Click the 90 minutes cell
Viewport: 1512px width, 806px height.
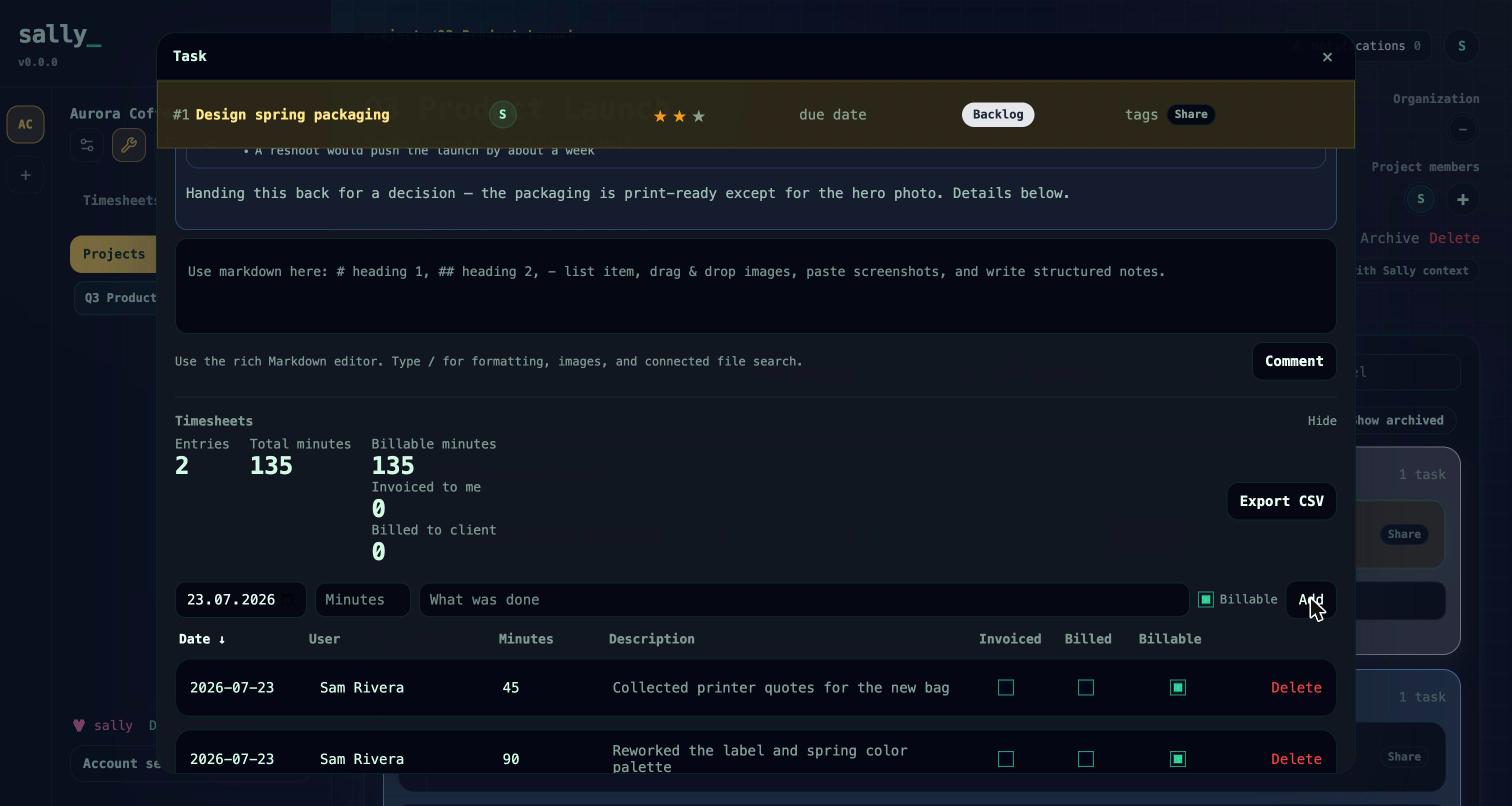click(510, 760)
